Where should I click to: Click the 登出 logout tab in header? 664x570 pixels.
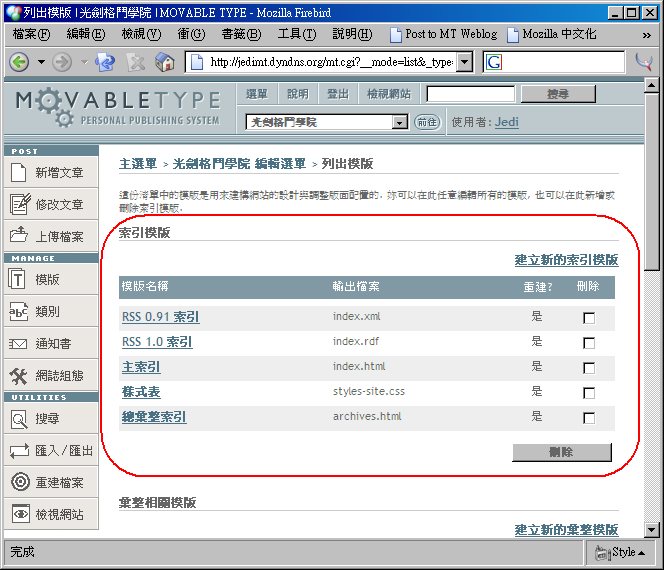(x=338, y=94)
